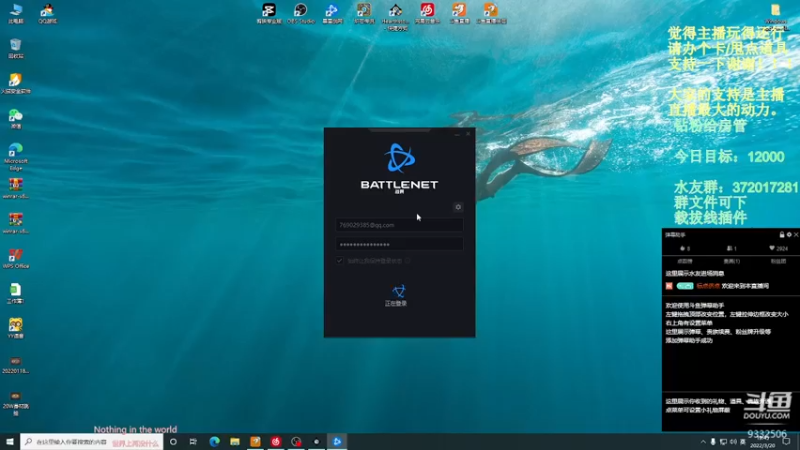
Task: Open YY voice desktop icon
Action: click(16, 328)
